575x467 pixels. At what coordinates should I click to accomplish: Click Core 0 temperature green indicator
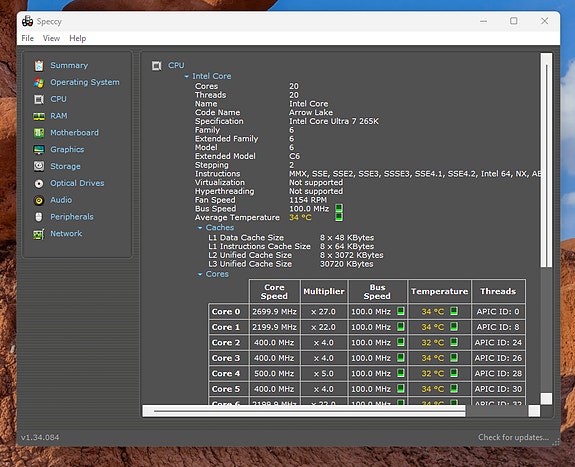coord(454,311)
